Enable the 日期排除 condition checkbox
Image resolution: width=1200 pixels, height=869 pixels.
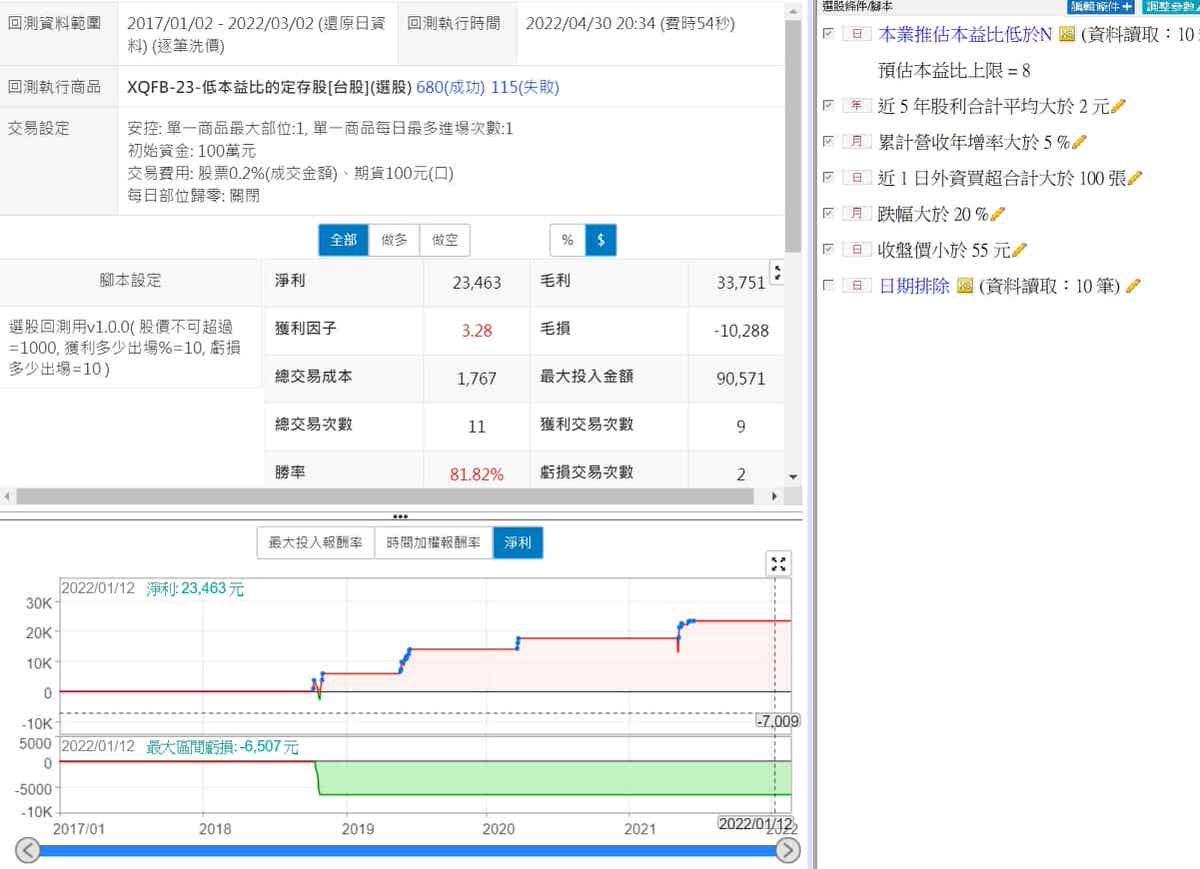(827, 286)
